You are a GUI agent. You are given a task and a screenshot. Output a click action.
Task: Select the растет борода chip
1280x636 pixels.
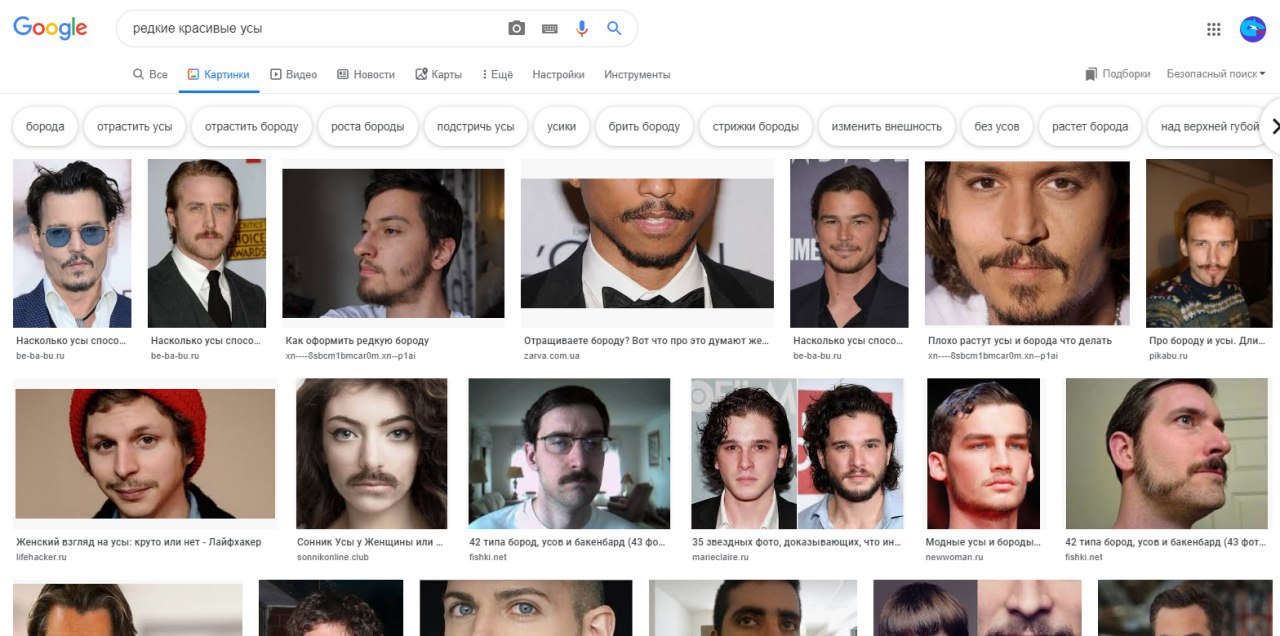1090,127
